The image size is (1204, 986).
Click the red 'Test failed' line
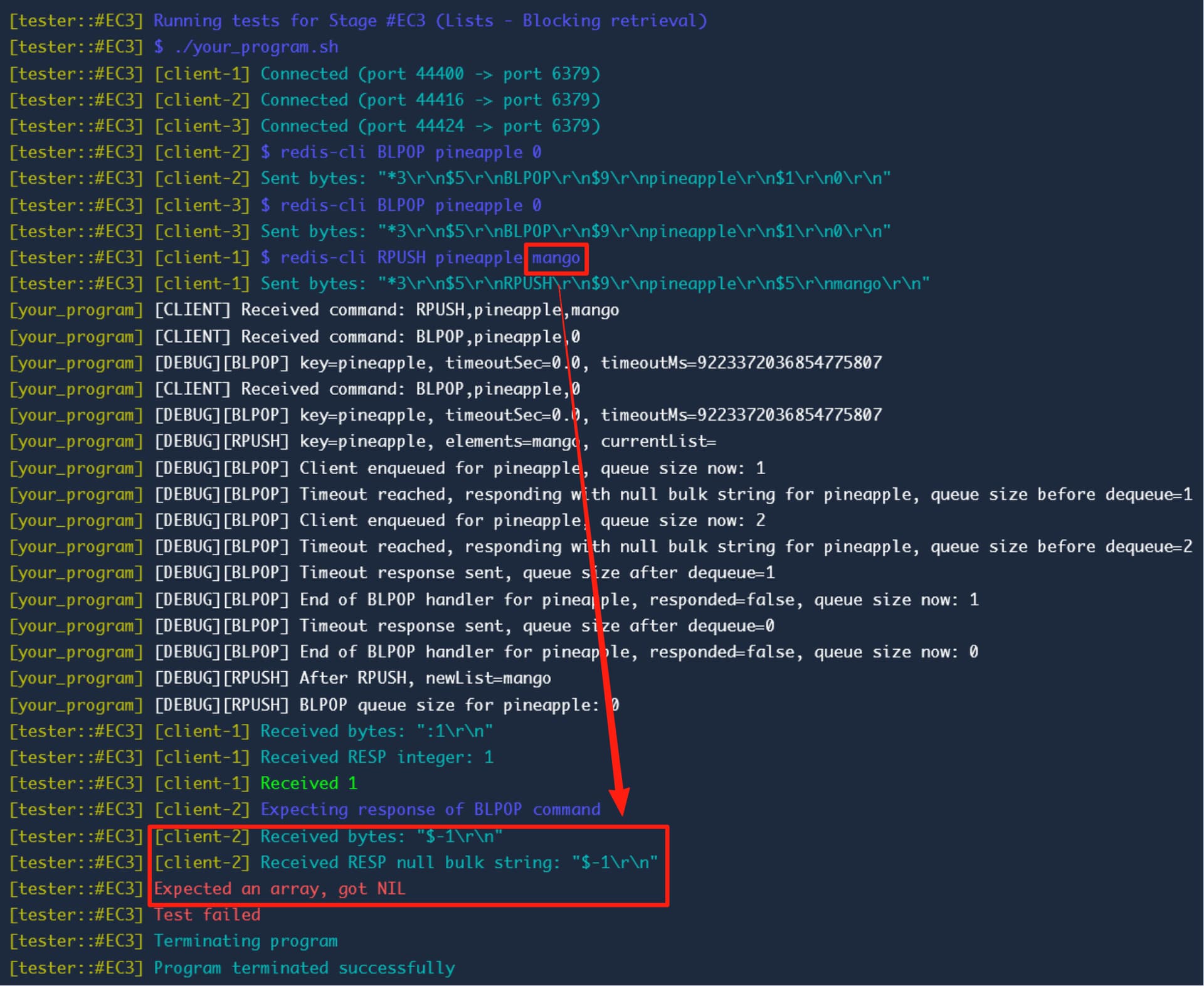pos(207,914)
